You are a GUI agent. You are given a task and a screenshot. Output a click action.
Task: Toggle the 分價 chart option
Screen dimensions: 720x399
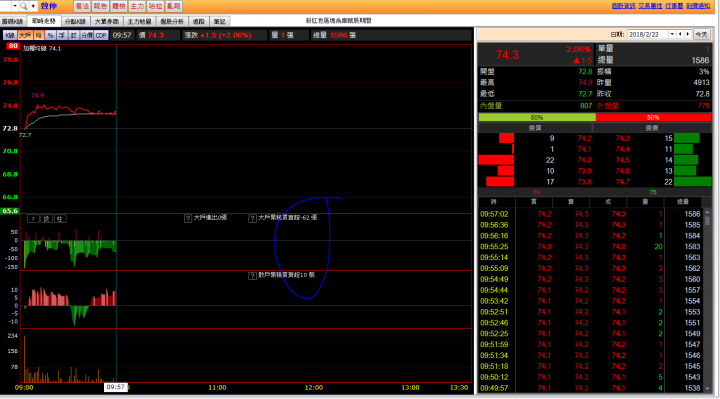point(87,35)
